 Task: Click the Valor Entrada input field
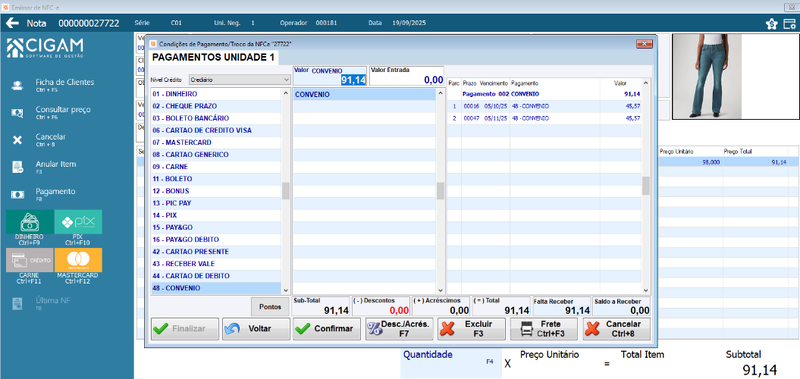point(406,76)
